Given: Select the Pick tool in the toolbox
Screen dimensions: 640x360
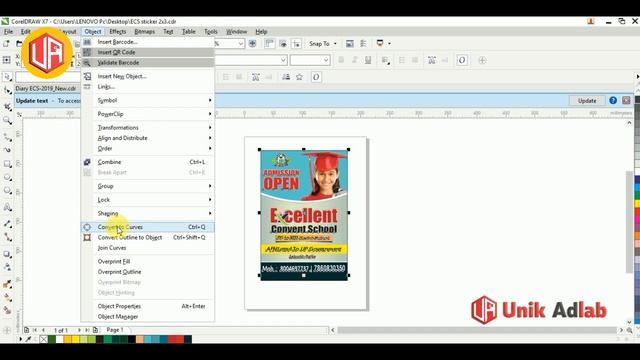Looking at the screenshot, I should 7,77.
